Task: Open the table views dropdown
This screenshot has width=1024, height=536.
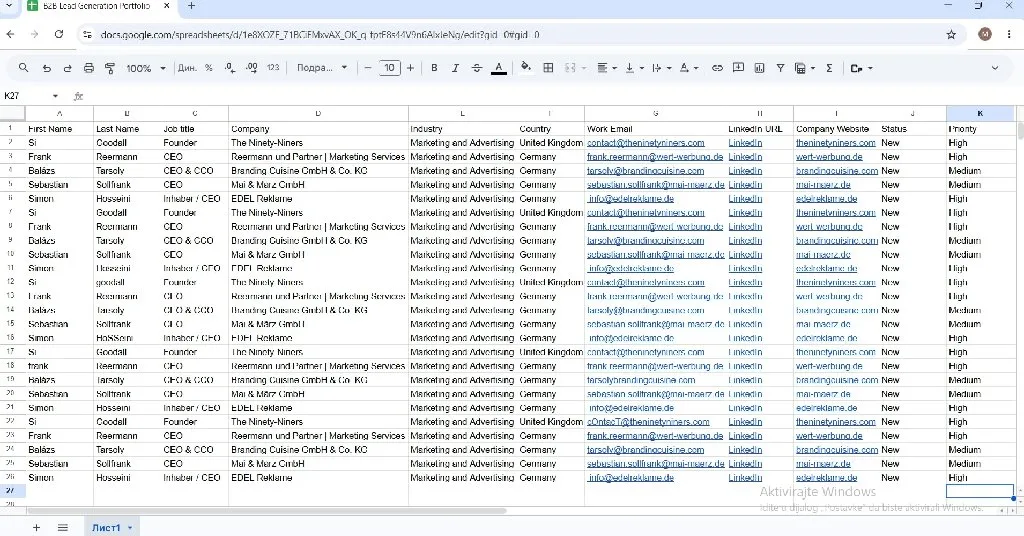Action: [x=805, y=68]
